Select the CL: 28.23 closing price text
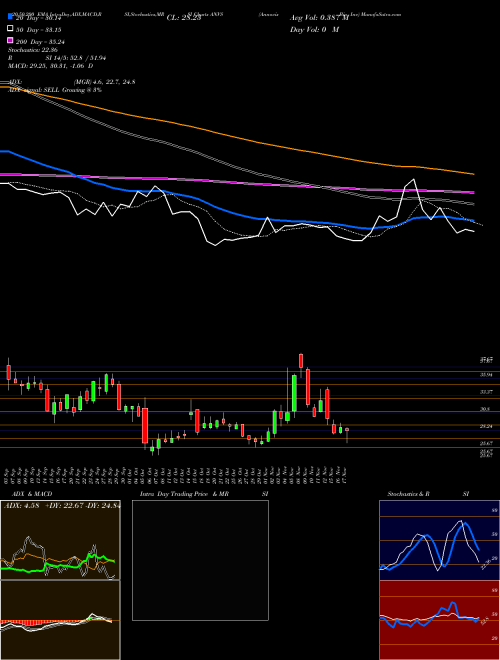This screenshot has width=500, height=660. click(x=184, y=18)
